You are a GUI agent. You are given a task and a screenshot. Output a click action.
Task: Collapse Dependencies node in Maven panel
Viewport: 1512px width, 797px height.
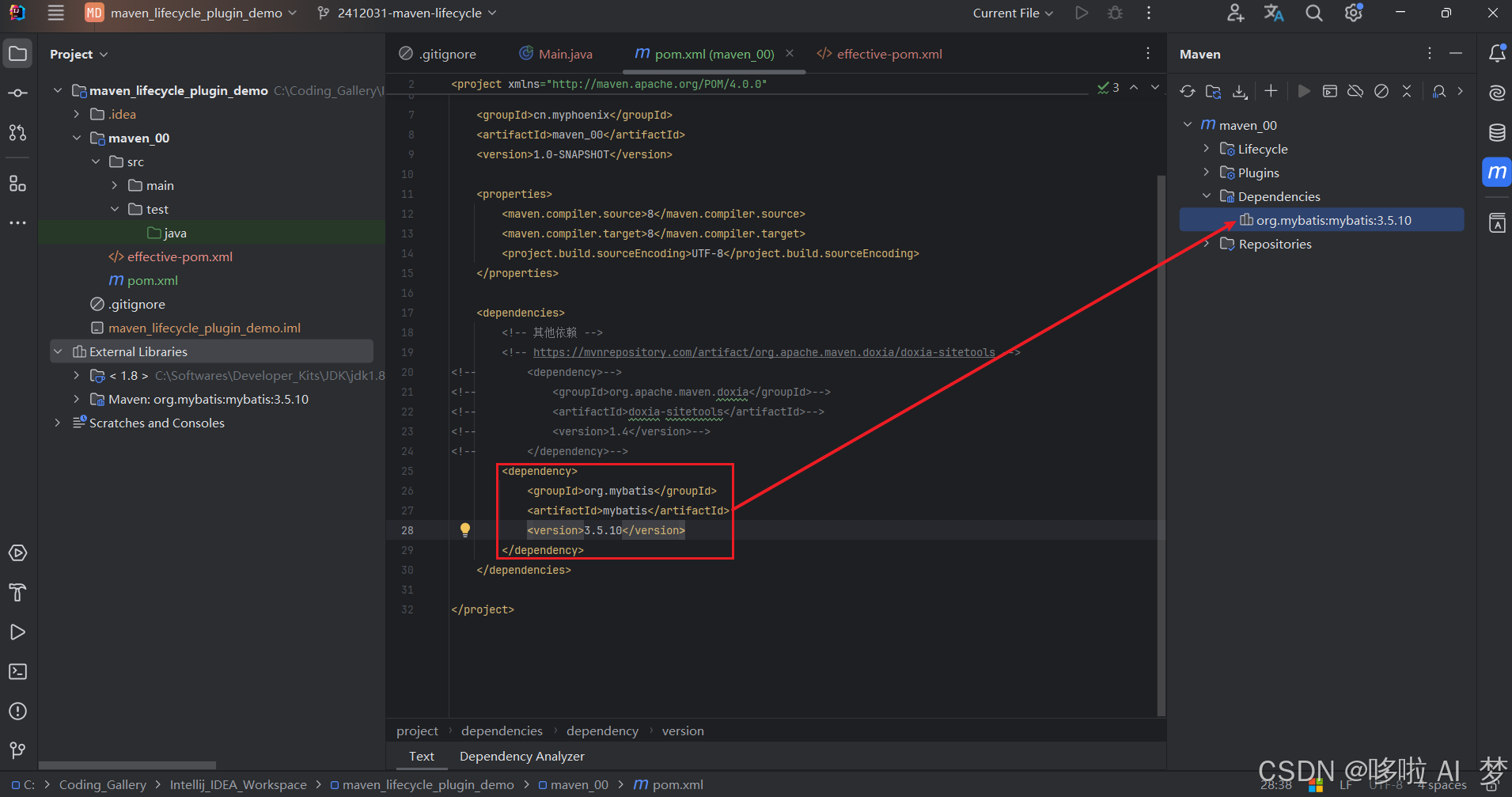[1207, 196]
